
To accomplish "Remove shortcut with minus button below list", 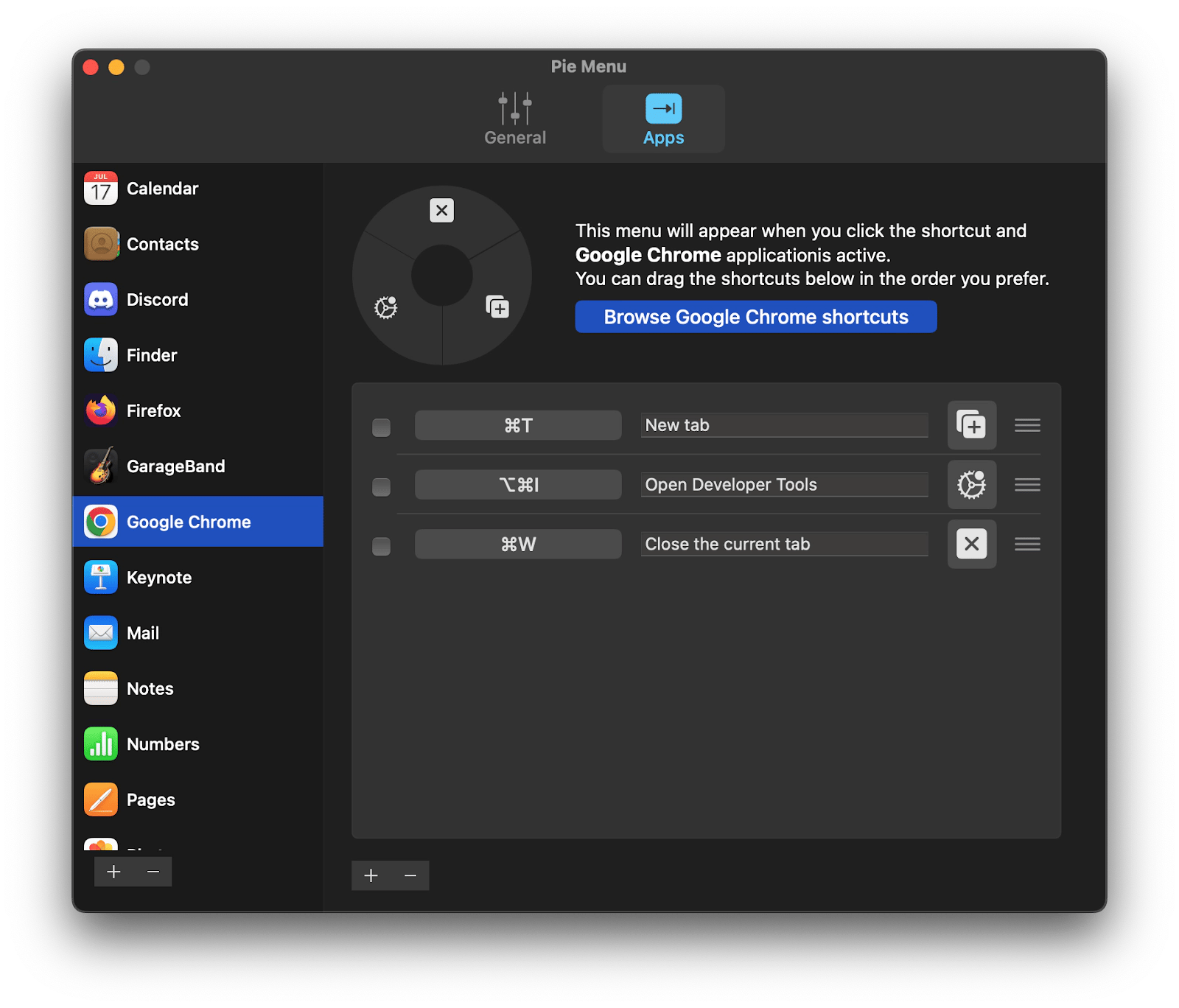I will (410, 875).
